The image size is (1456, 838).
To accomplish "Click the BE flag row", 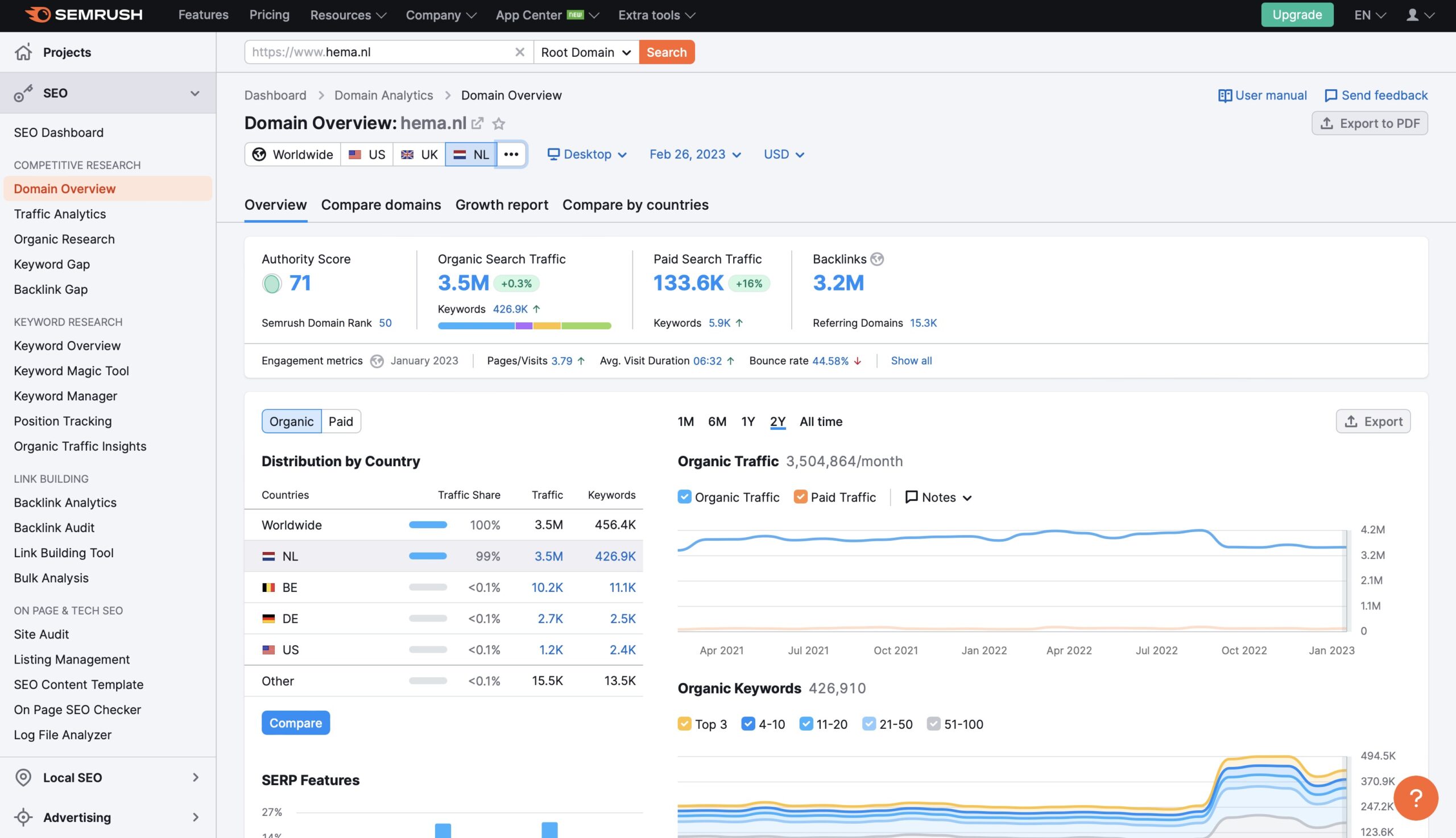I will [x=443, y=587].
